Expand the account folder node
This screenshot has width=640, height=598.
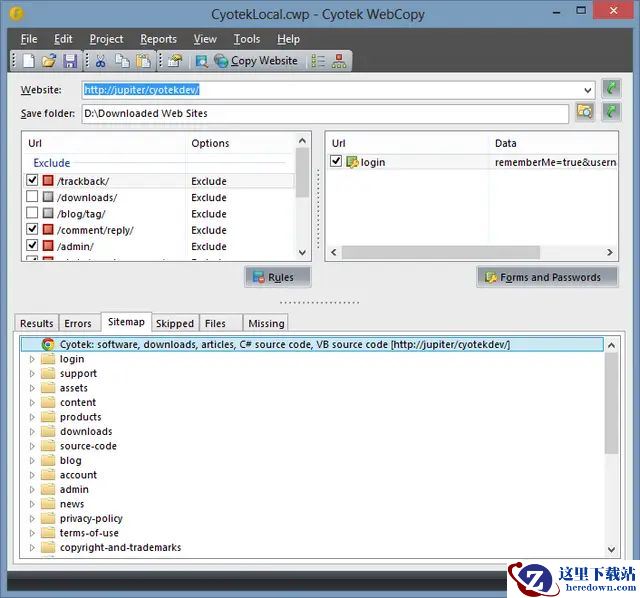point(32,476)
